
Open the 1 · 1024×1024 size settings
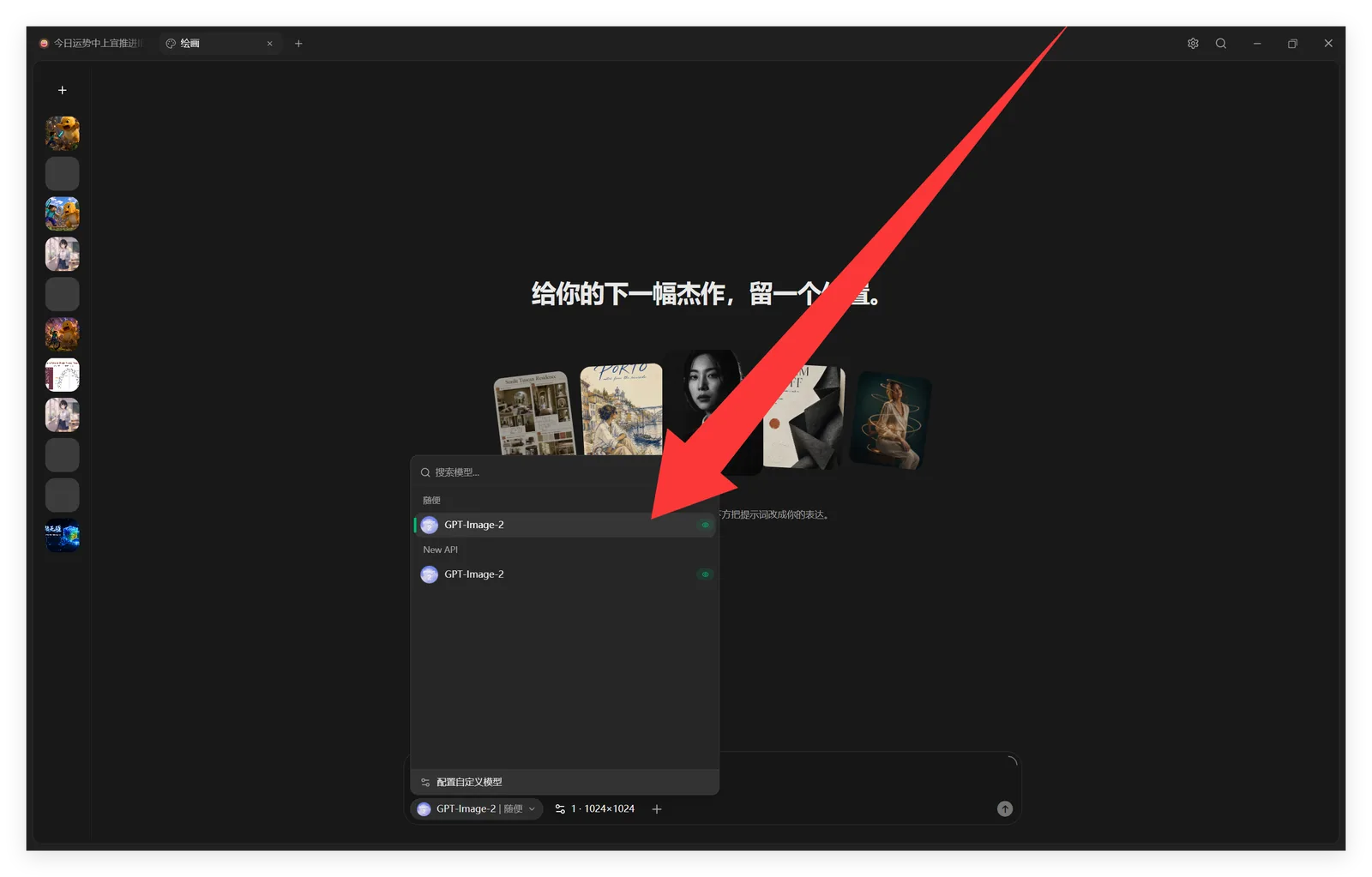[595, 809]
